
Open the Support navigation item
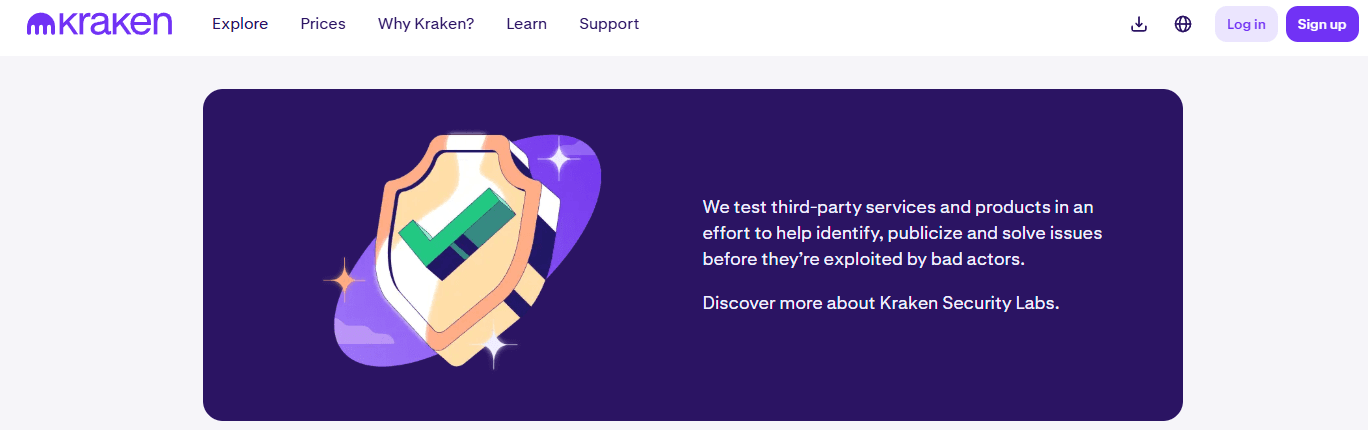coord(609,24)
